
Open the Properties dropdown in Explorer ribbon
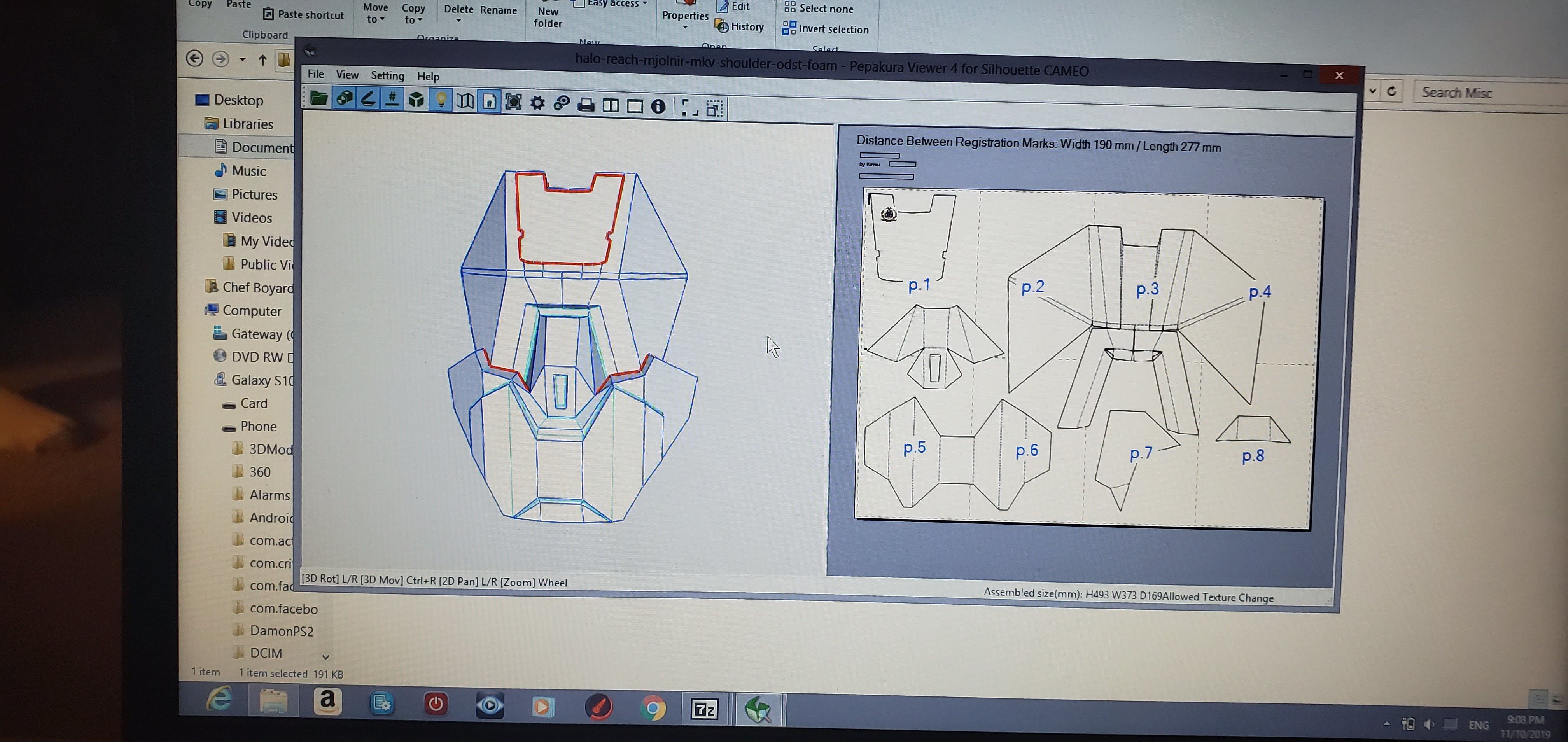(685, 27)
